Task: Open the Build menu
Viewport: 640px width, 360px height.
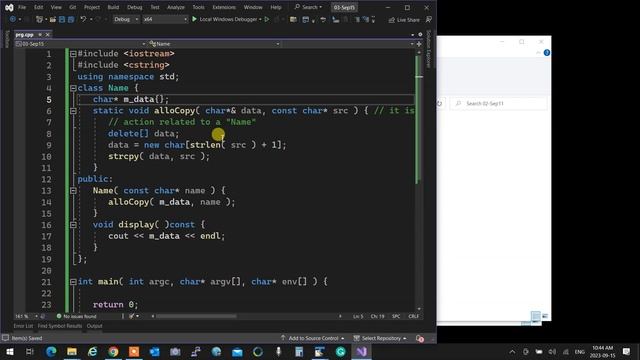Action: click(x=113, y=7)
